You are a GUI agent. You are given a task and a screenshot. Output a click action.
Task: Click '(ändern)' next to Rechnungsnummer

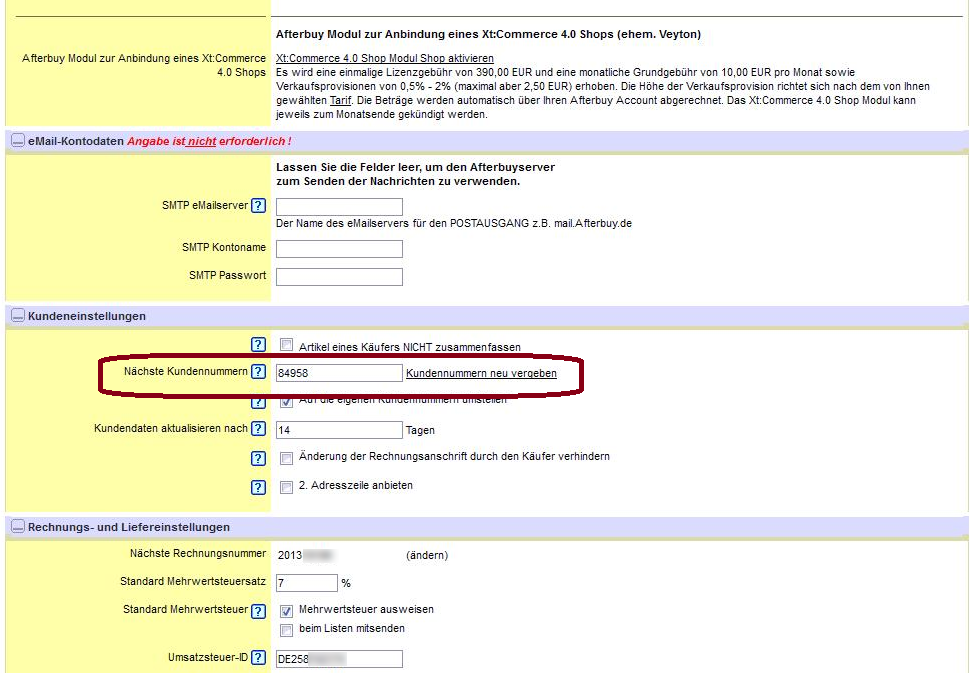tap(427, 555)
